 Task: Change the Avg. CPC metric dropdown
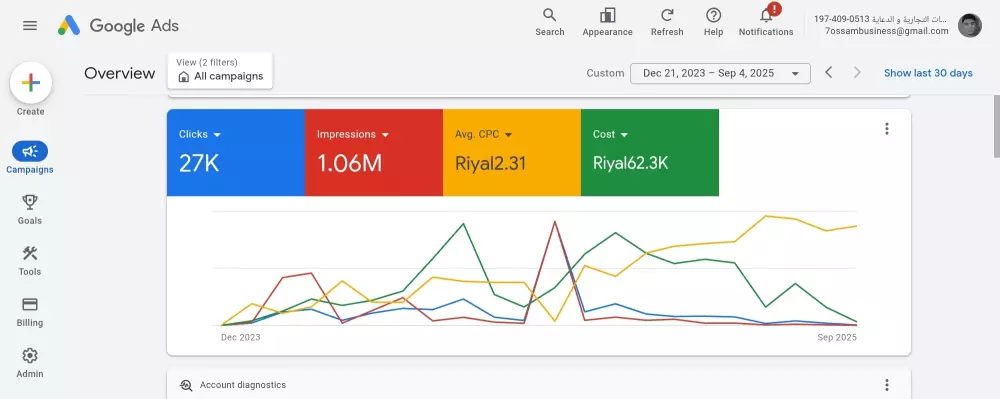pyautogui.click(x=483, y=134)
